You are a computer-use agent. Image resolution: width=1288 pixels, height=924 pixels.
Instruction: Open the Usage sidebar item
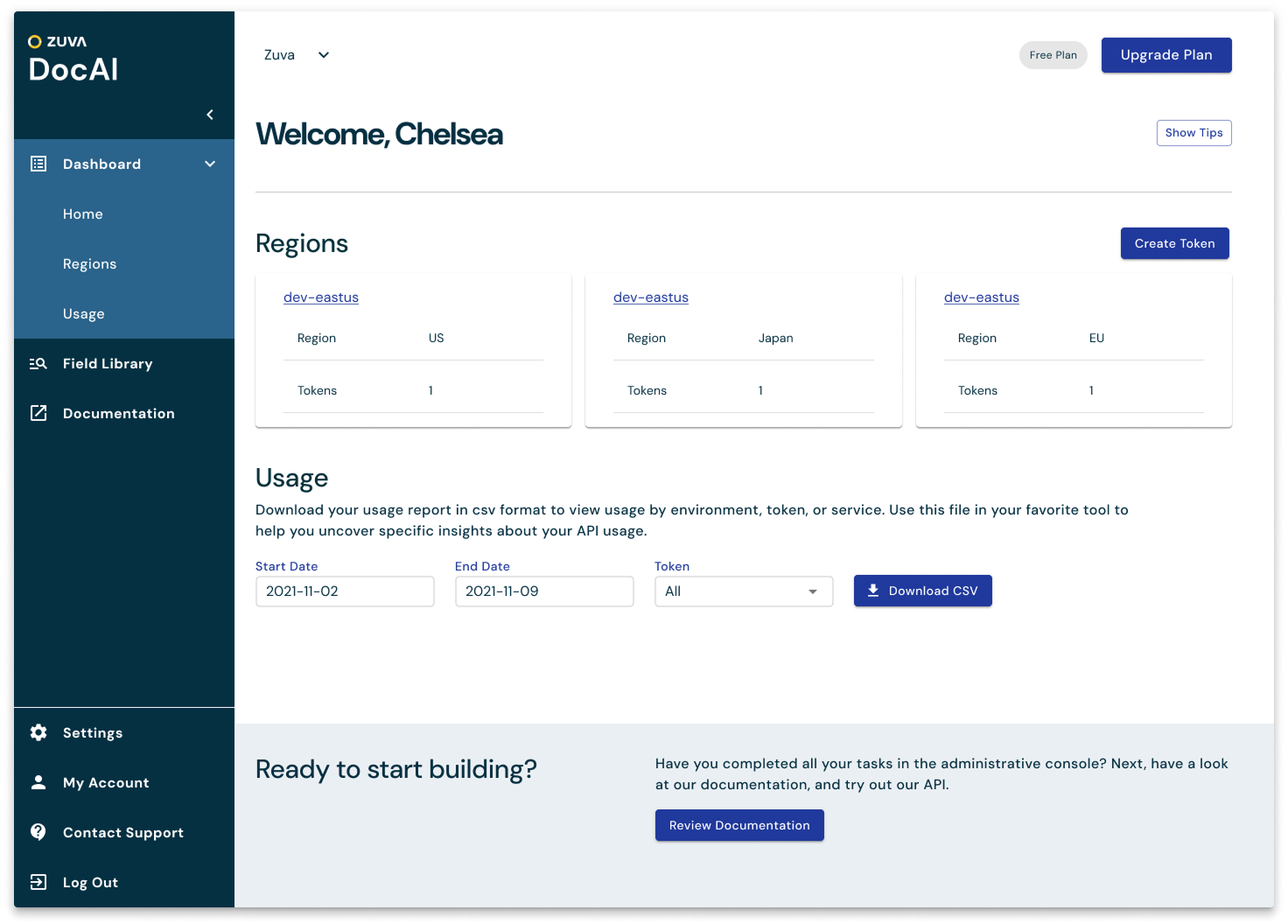[x=84, y=314]
